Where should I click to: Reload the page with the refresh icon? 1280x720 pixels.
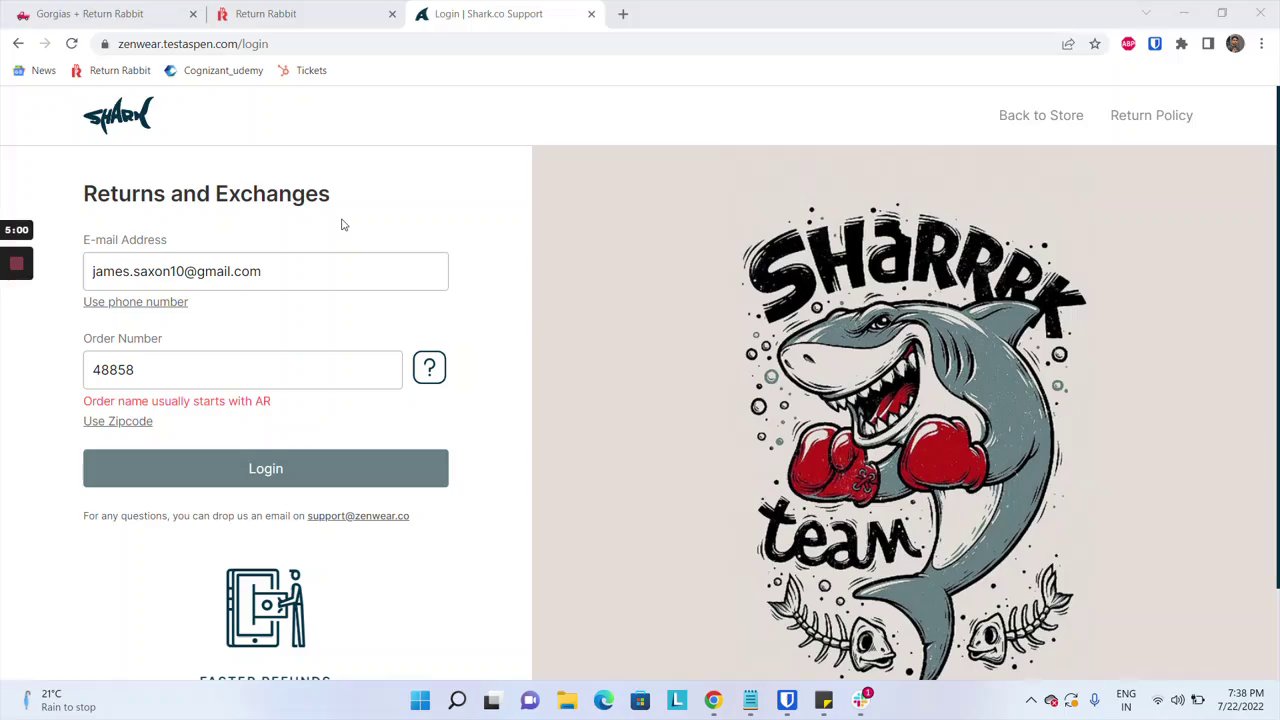point(72,44)
